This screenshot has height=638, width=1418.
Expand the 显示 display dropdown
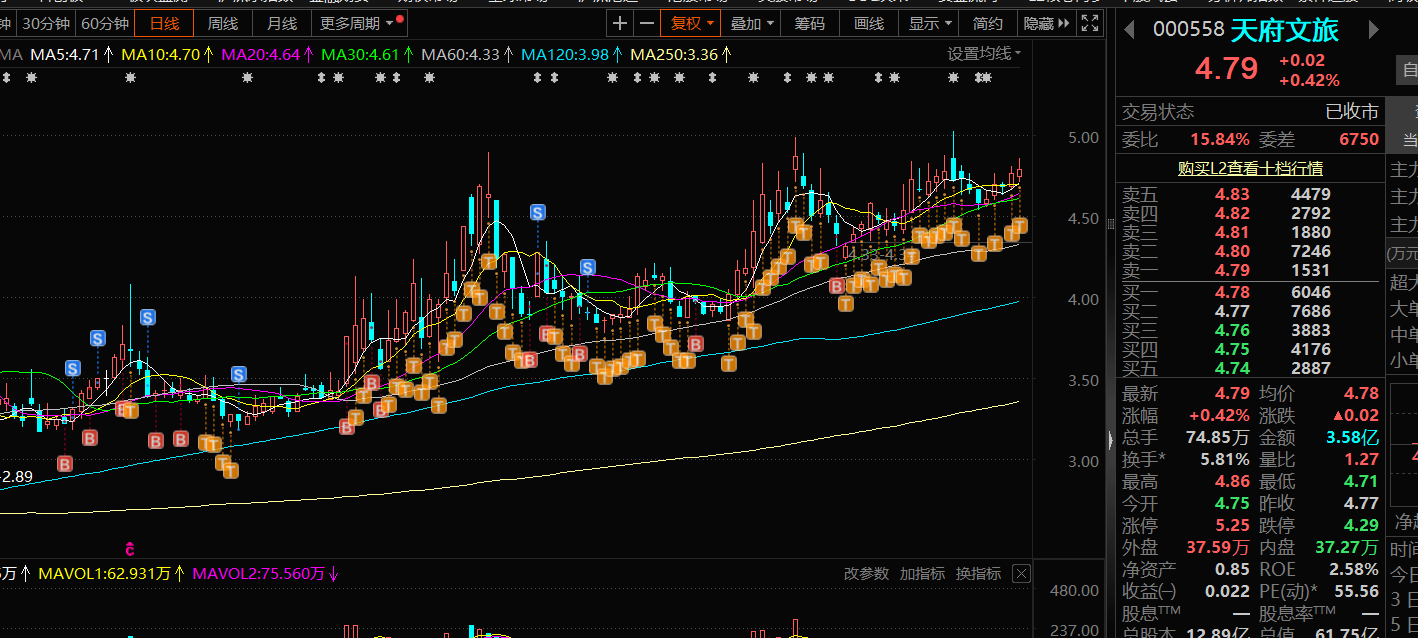tap(929, 23)
